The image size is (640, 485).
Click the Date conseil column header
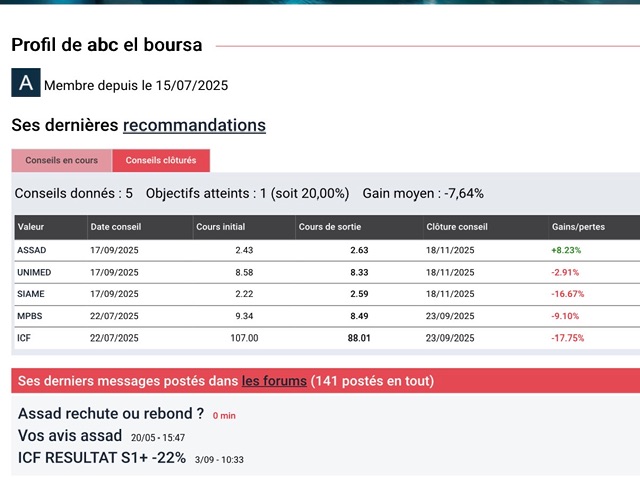[x=116, y=227]
